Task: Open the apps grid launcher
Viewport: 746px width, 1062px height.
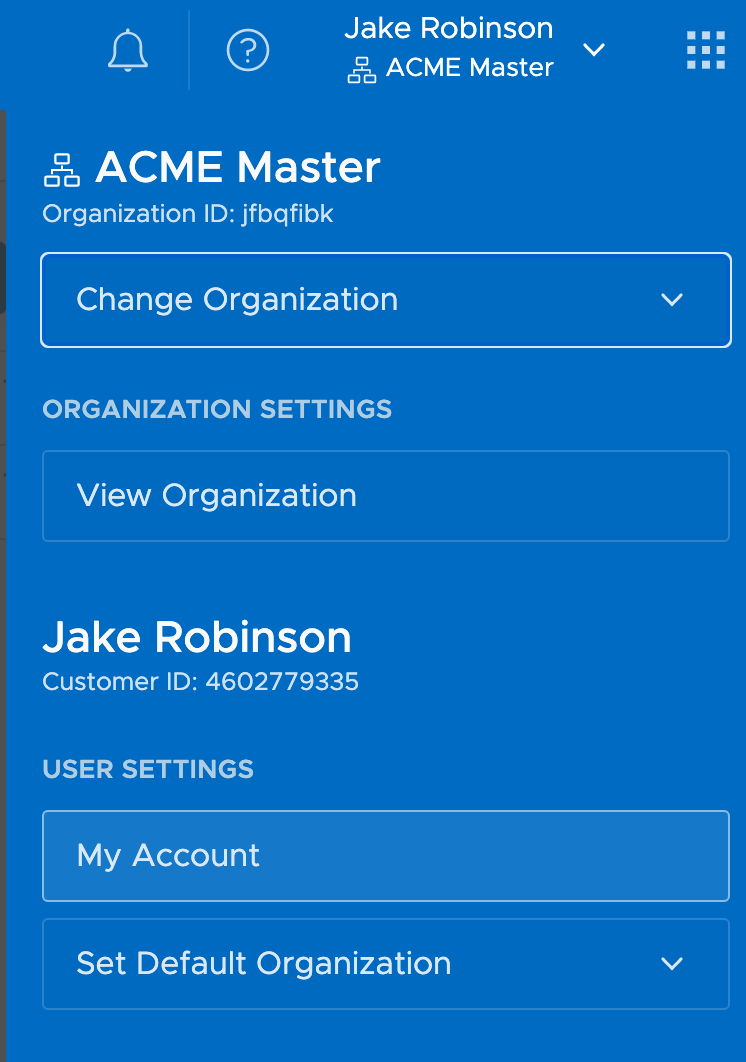Action: (705, 50)
